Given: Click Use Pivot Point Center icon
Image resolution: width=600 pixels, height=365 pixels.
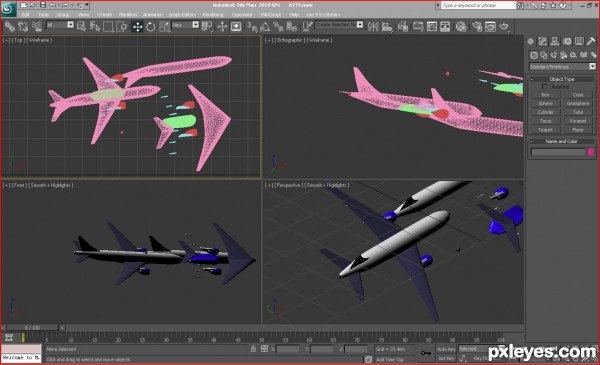Looking at the screenshot, I should click(x=207, y=26).
